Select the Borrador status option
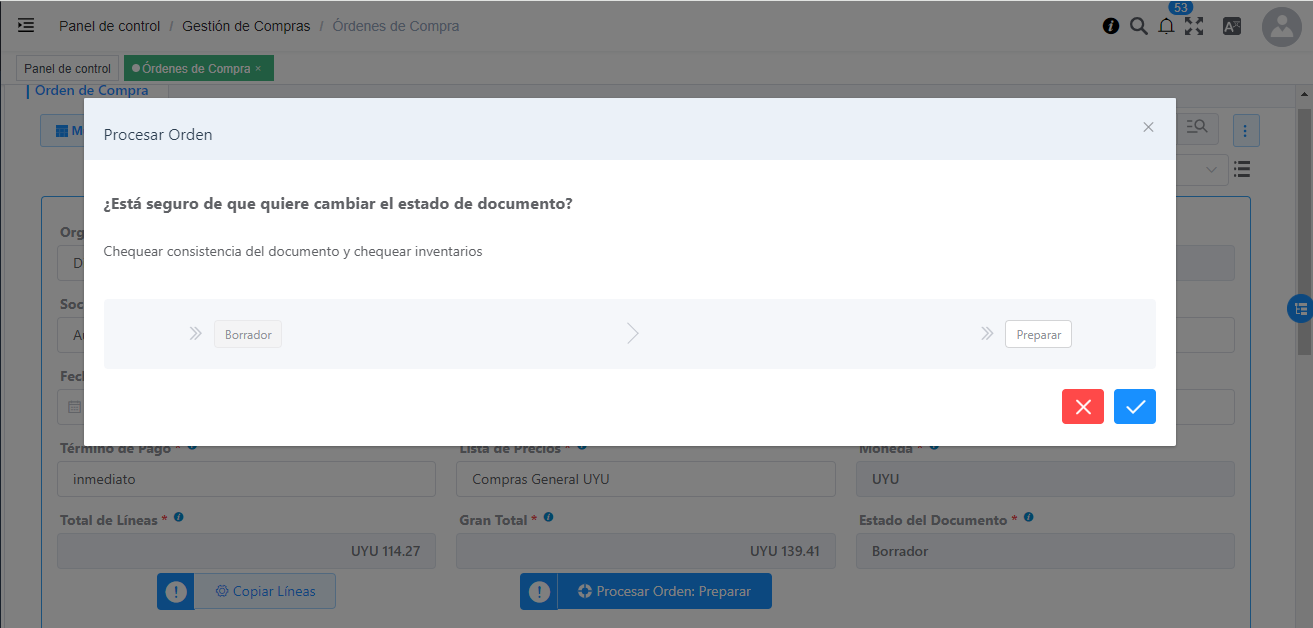The image size is (1313, 628). tap(248, 334)
